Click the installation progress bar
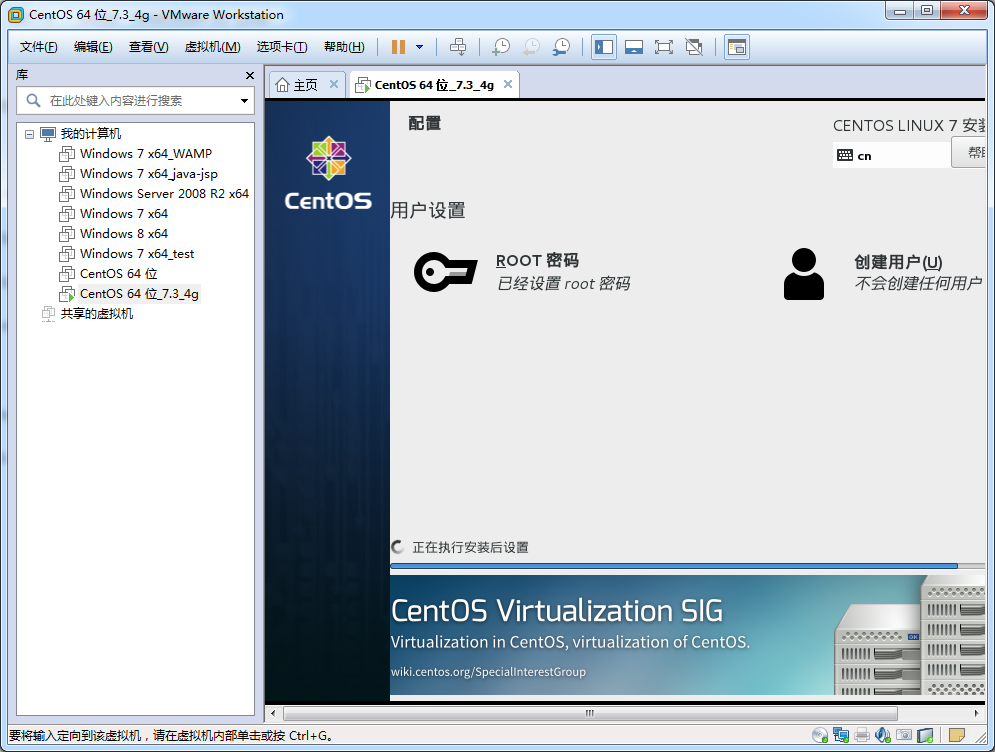This screenshot has width=995, height=752. pos(687,565)
